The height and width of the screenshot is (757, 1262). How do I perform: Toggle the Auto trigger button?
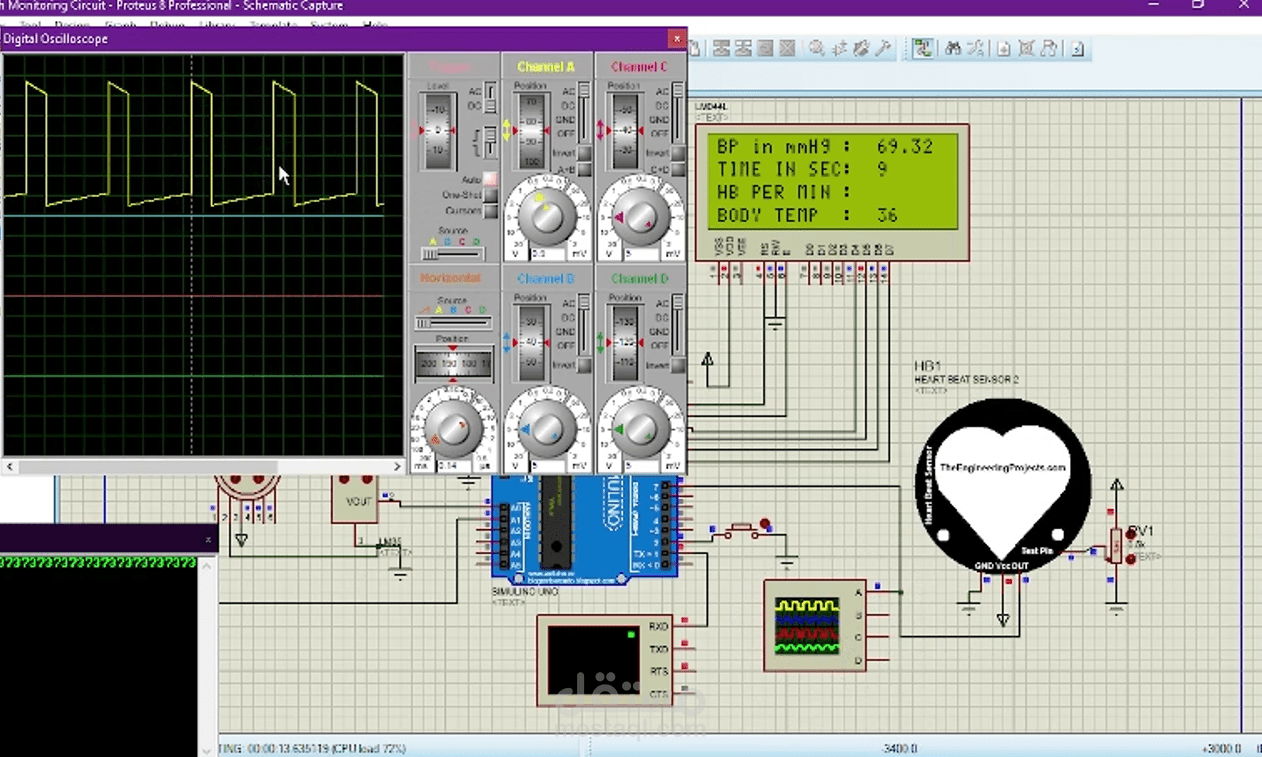click(x=490, y=179)
